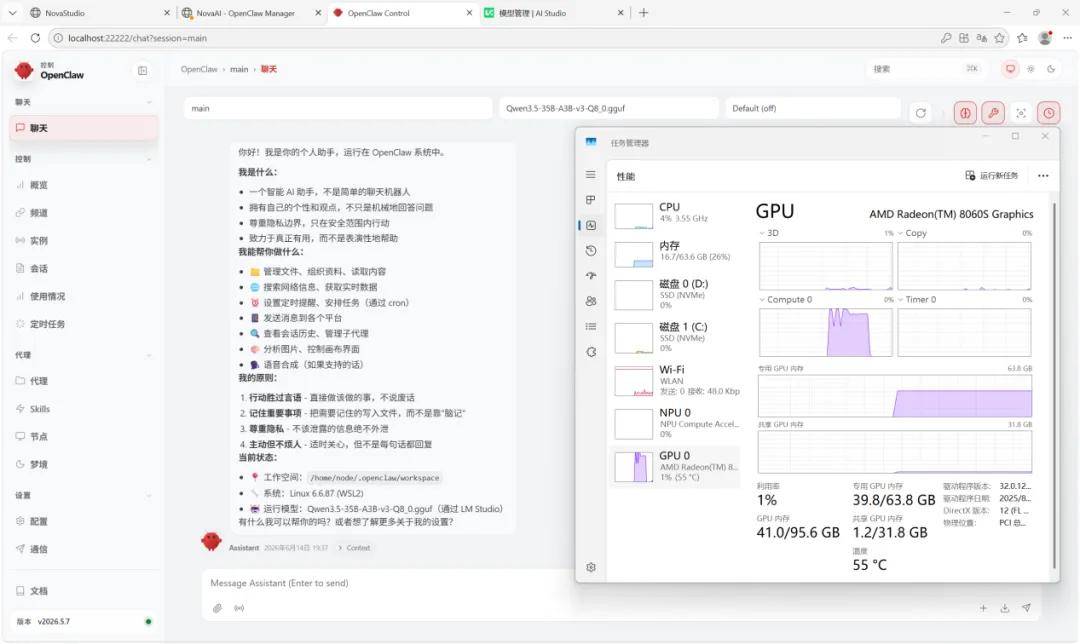Open 频道 in the sidebar
Image resolution: width=1080 pixels, height=644 pixels.
coord(83,213)
